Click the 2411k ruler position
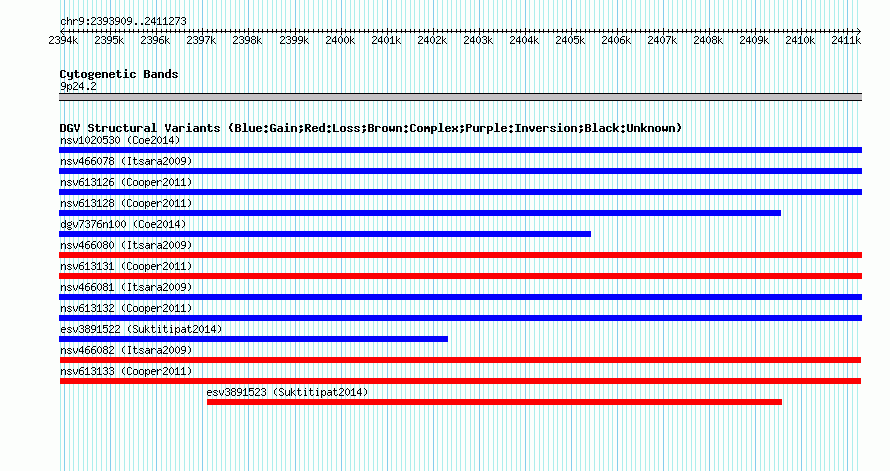890x471 pixels. (846, 40)
